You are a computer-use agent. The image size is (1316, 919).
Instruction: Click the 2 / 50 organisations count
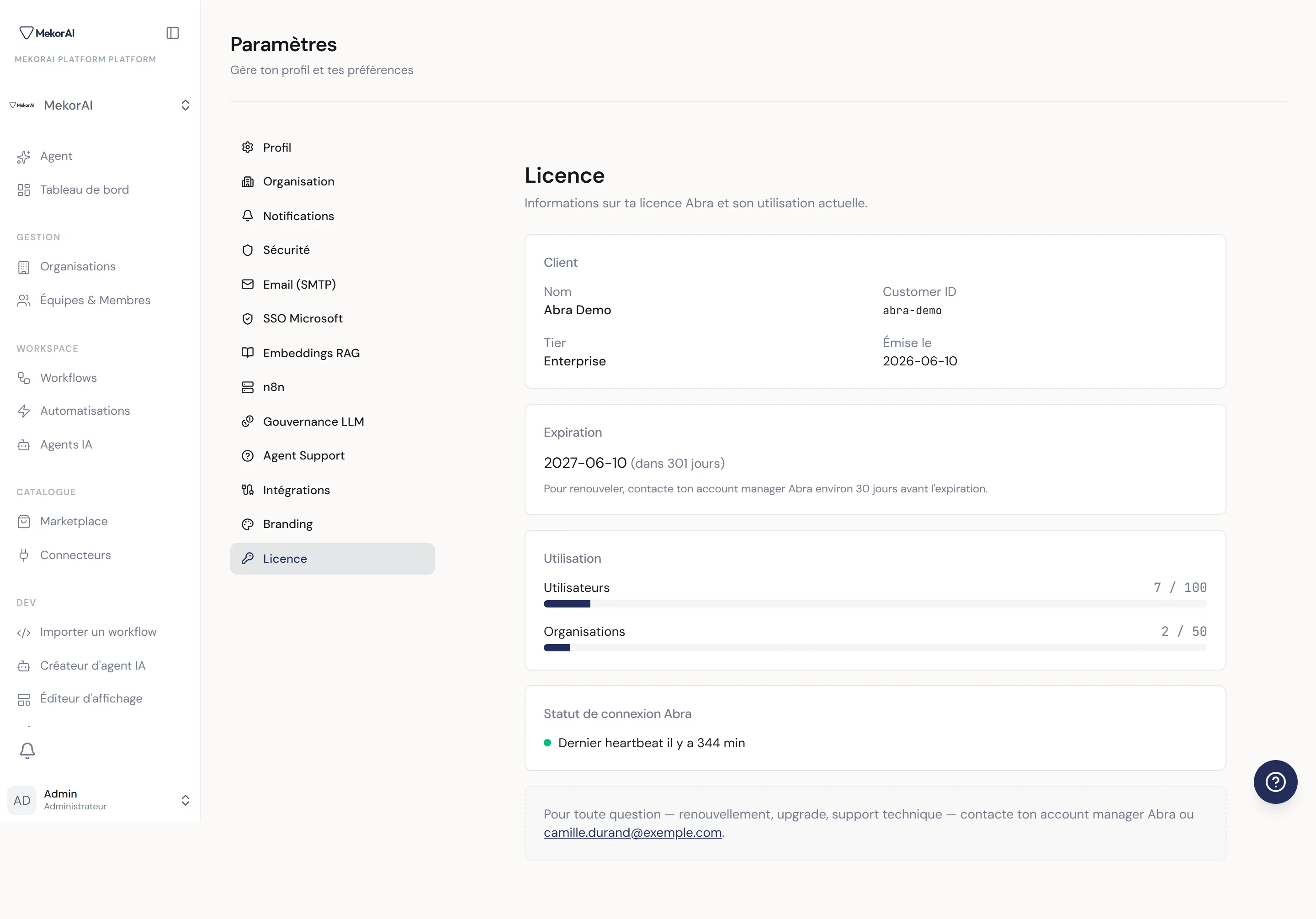(1184, 632)
